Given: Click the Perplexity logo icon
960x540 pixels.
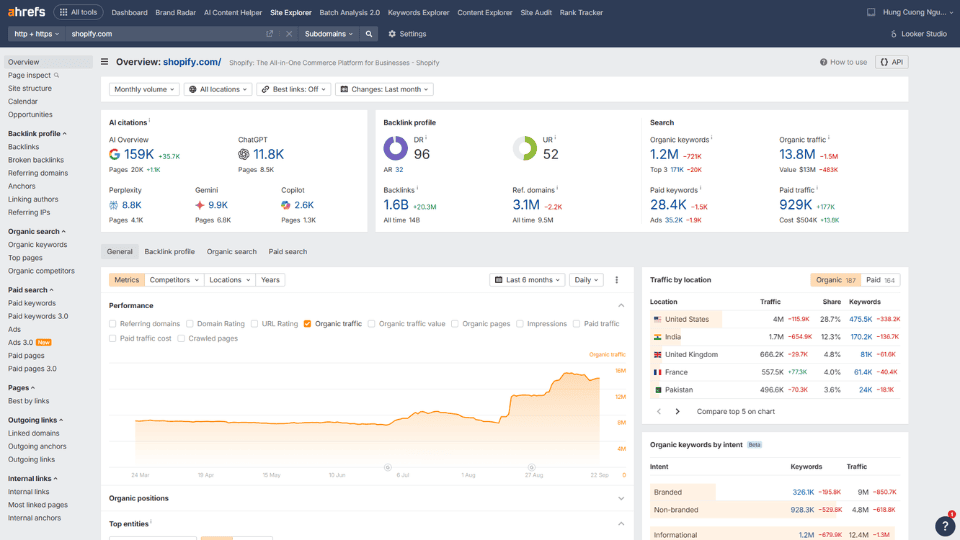Looking at the screenshot, I should (x=113, y=205).
